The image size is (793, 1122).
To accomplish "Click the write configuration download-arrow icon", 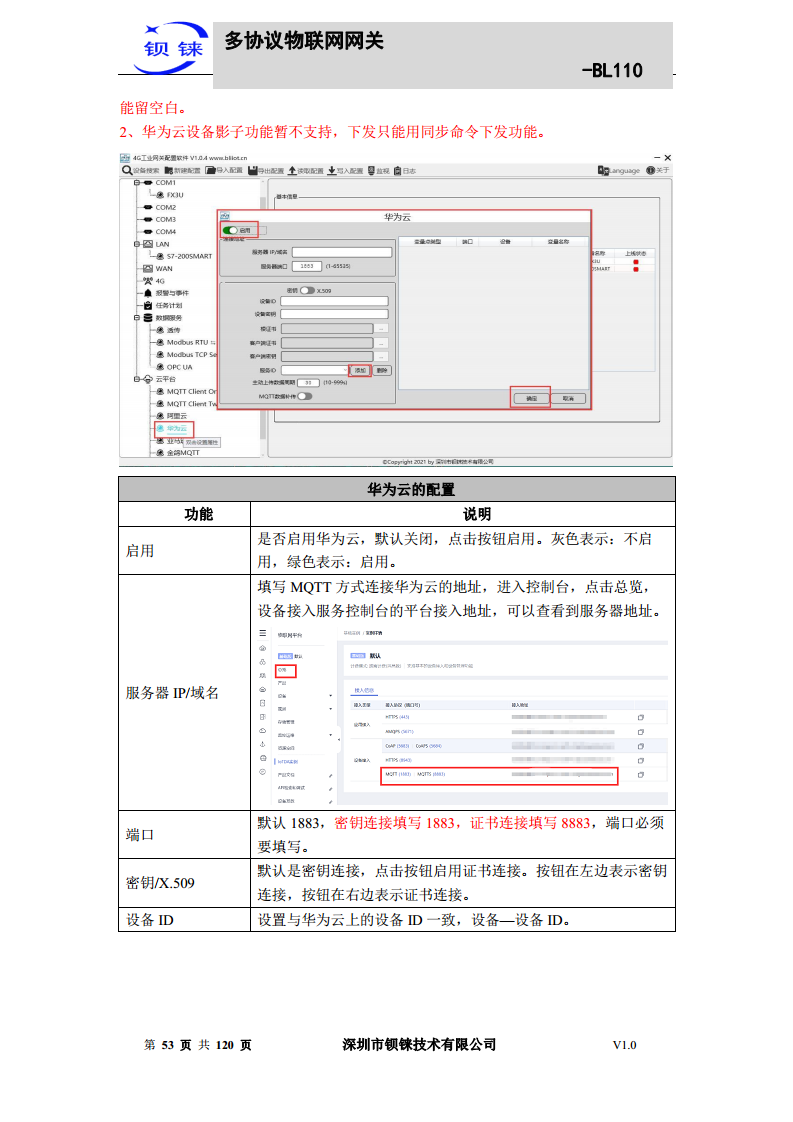I will [331, 170].
